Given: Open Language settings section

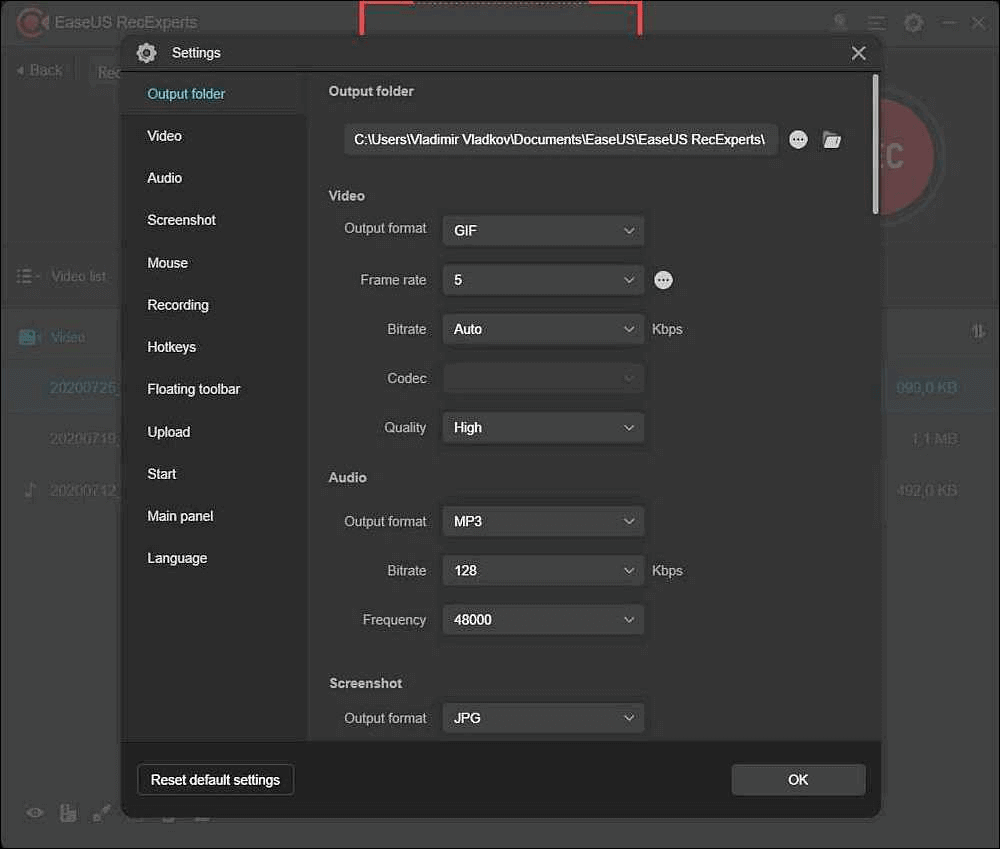Looking at the screenshot, I should tap(177, 558).
